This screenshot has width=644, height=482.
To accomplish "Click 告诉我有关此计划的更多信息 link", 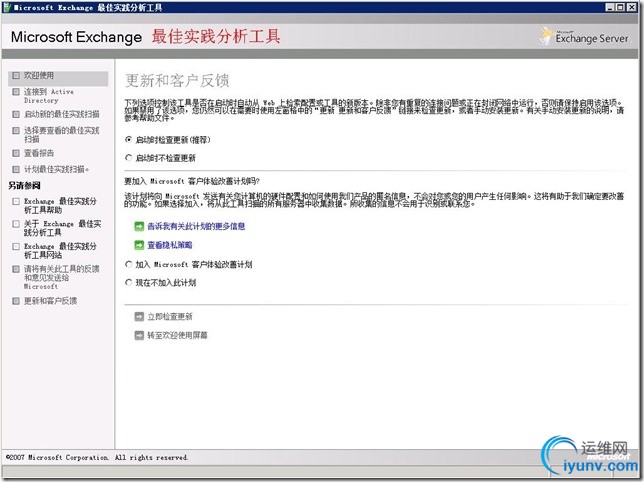I will click(196, 226).
